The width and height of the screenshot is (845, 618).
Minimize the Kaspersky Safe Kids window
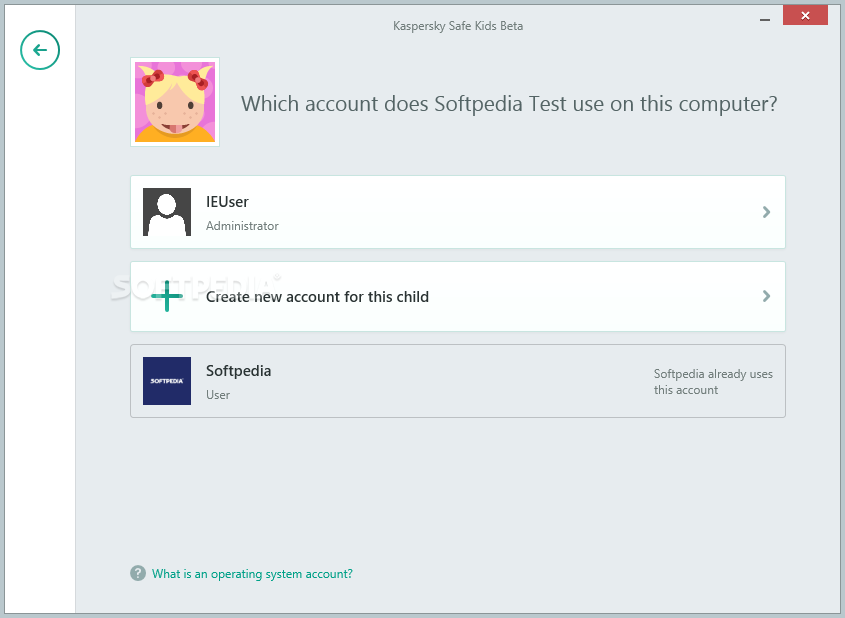pyautogui.click(x=765, y=18)
